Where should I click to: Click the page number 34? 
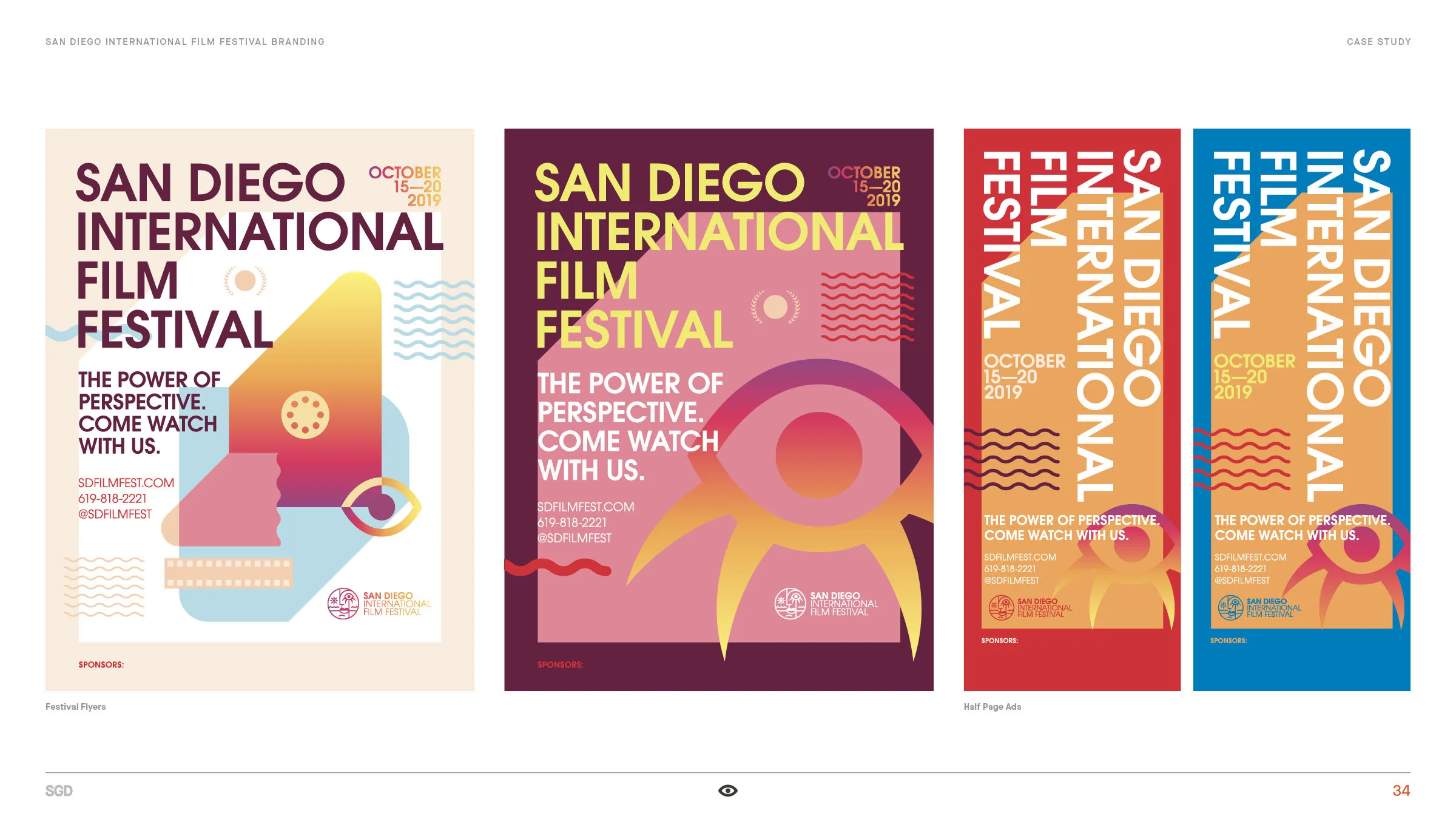(1401, 790)
